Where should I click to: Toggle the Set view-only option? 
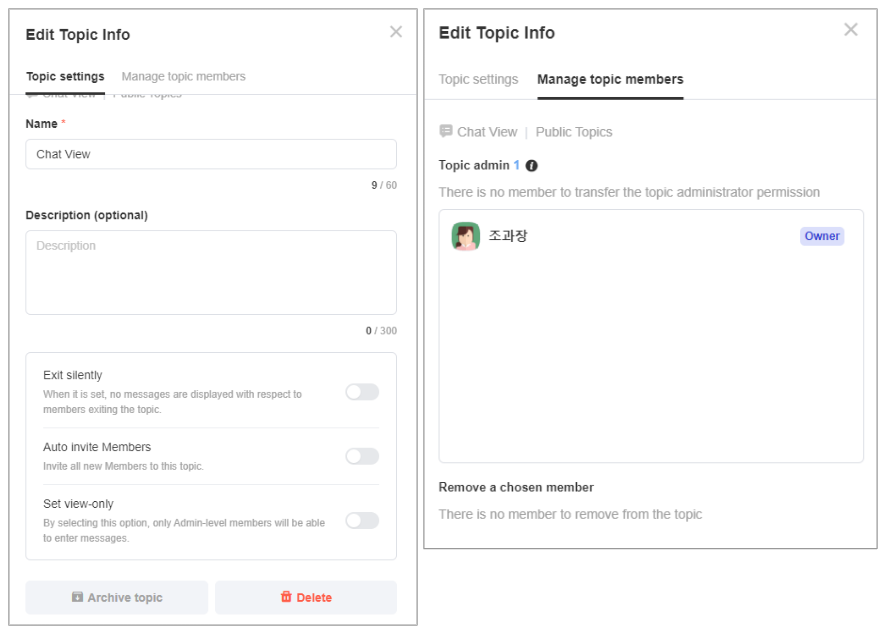click(x=362, y=520)
